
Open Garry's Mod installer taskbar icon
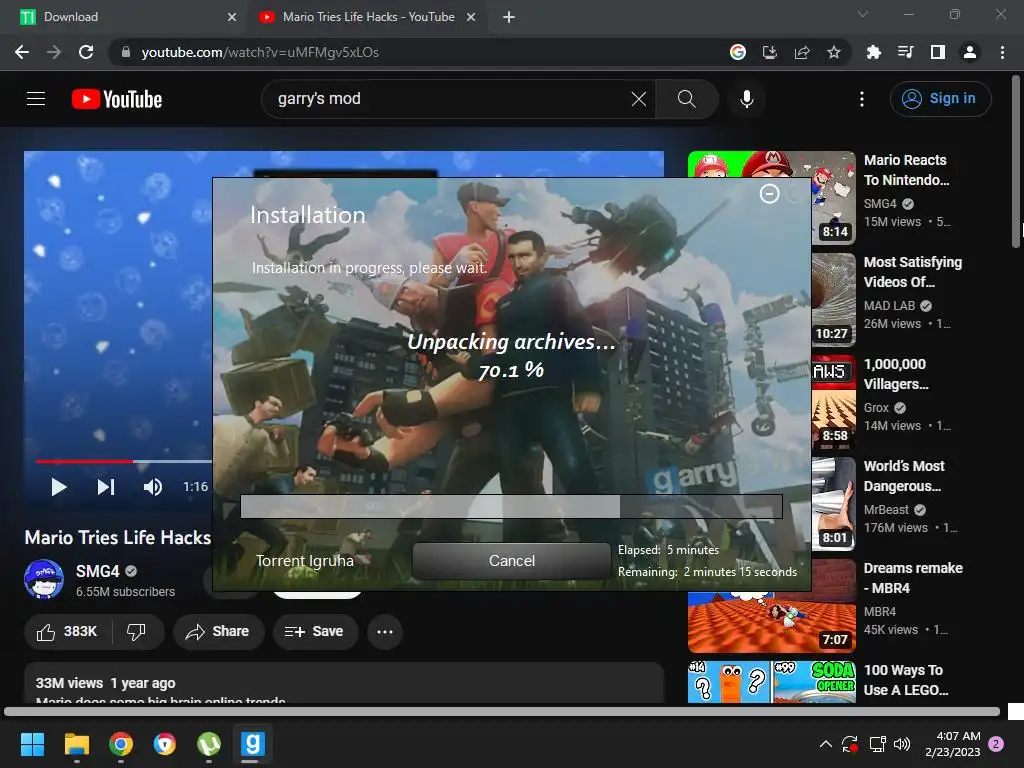[x=253, y=744]
